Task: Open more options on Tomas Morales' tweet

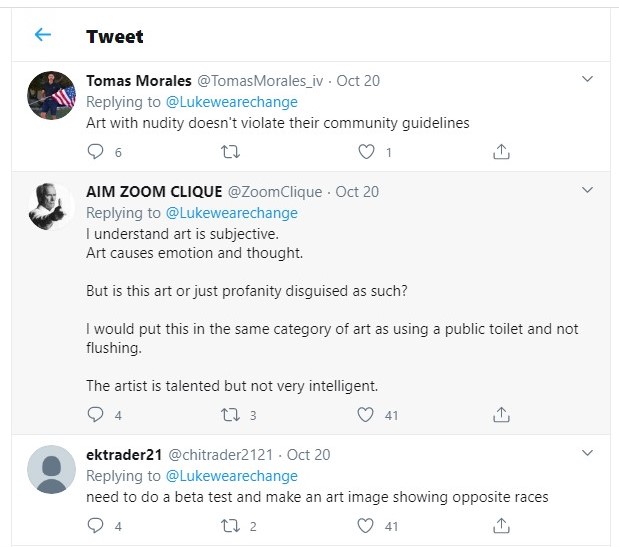Action: click(588, 79)
